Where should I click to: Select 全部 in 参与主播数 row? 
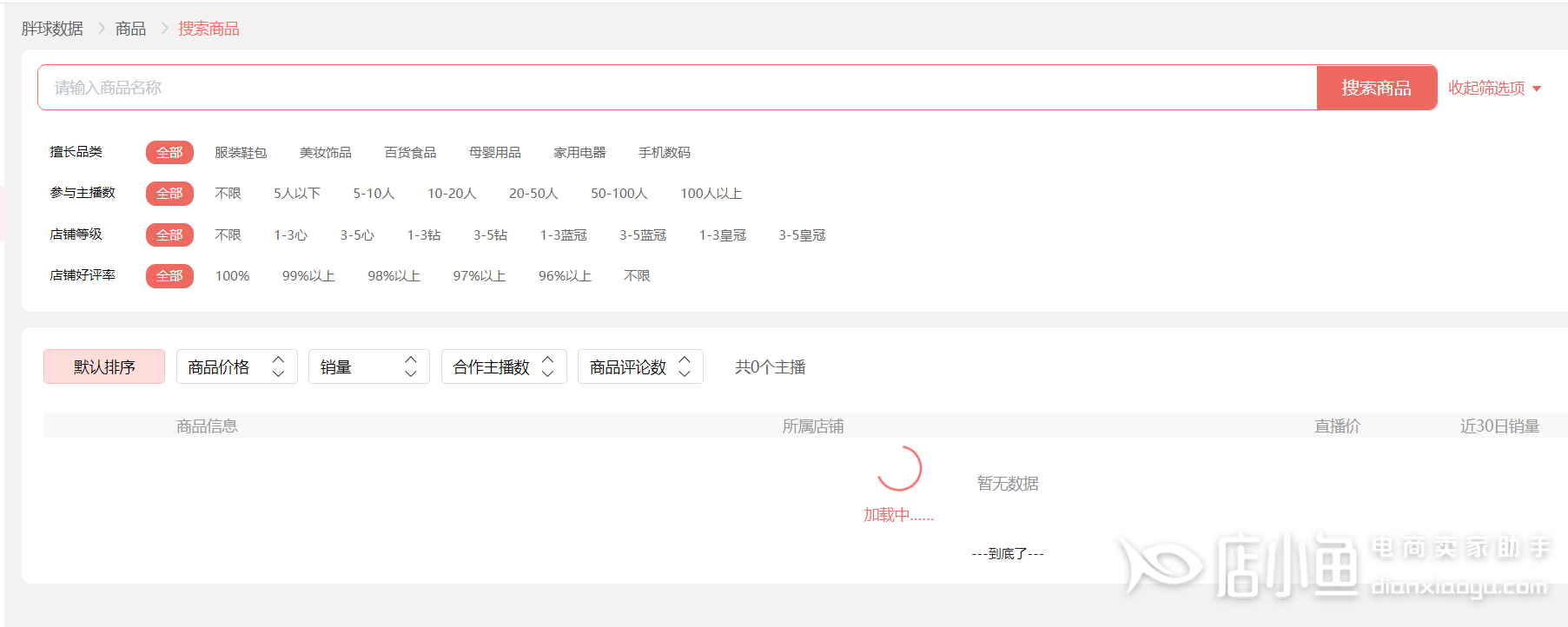tap(169, 194)
